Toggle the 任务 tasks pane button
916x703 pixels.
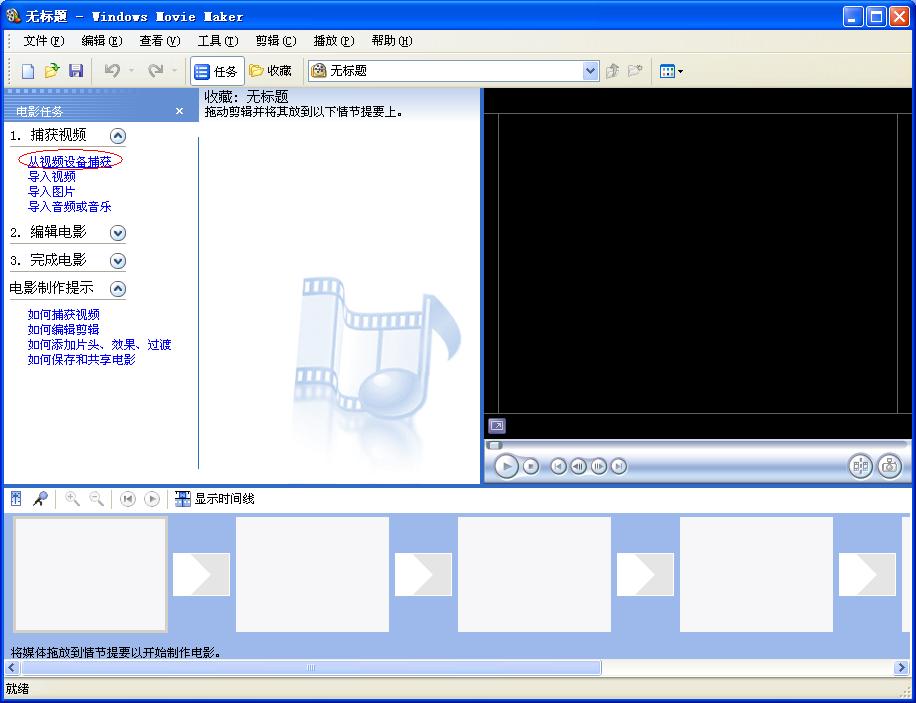216,70
